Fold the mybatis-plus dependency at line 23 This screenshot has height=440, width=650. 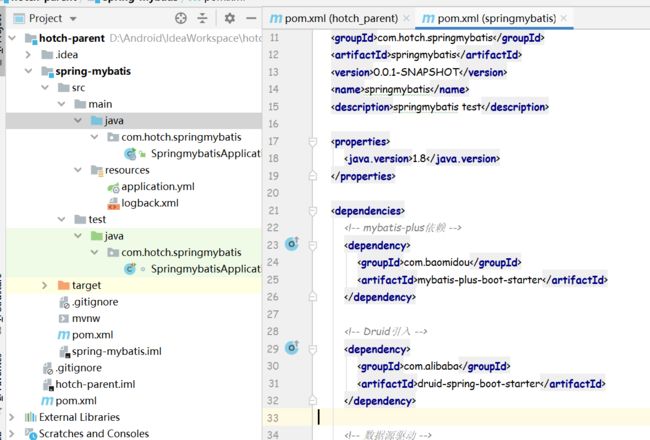(x=313, y=246)
